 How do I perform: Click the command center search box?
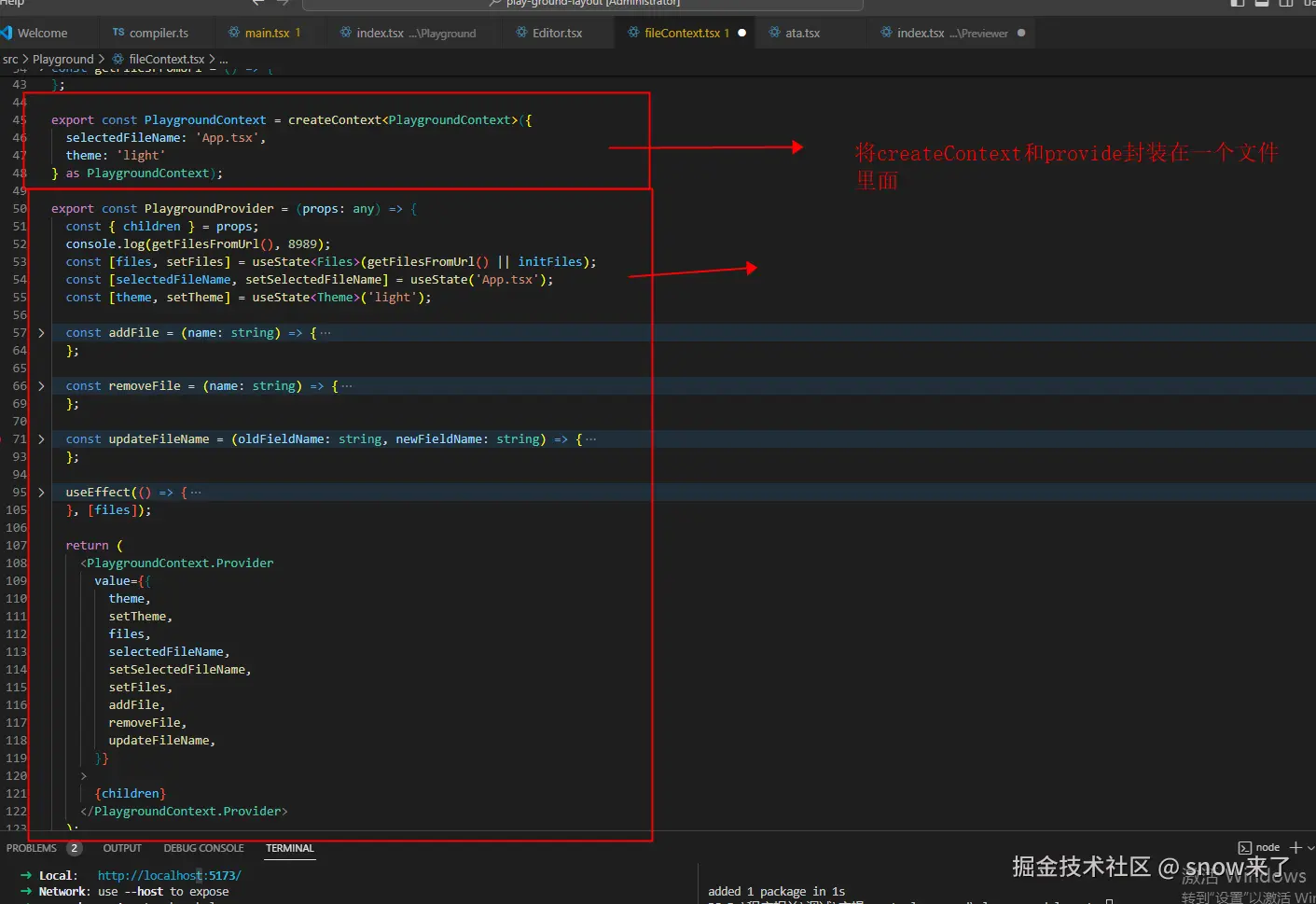583,4
